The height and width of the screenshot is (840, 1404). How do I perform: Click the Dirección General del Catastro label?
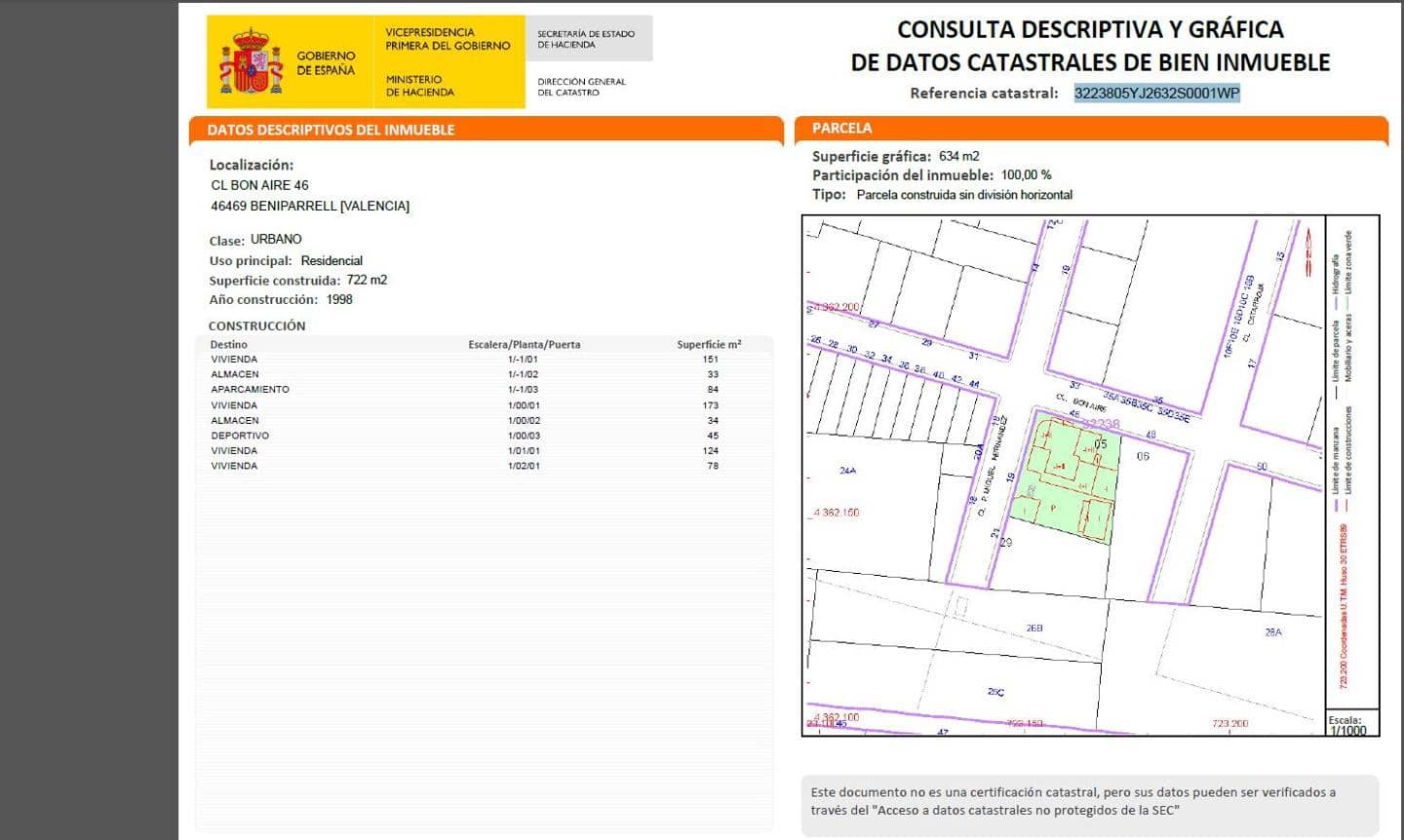tap(581, 87)
